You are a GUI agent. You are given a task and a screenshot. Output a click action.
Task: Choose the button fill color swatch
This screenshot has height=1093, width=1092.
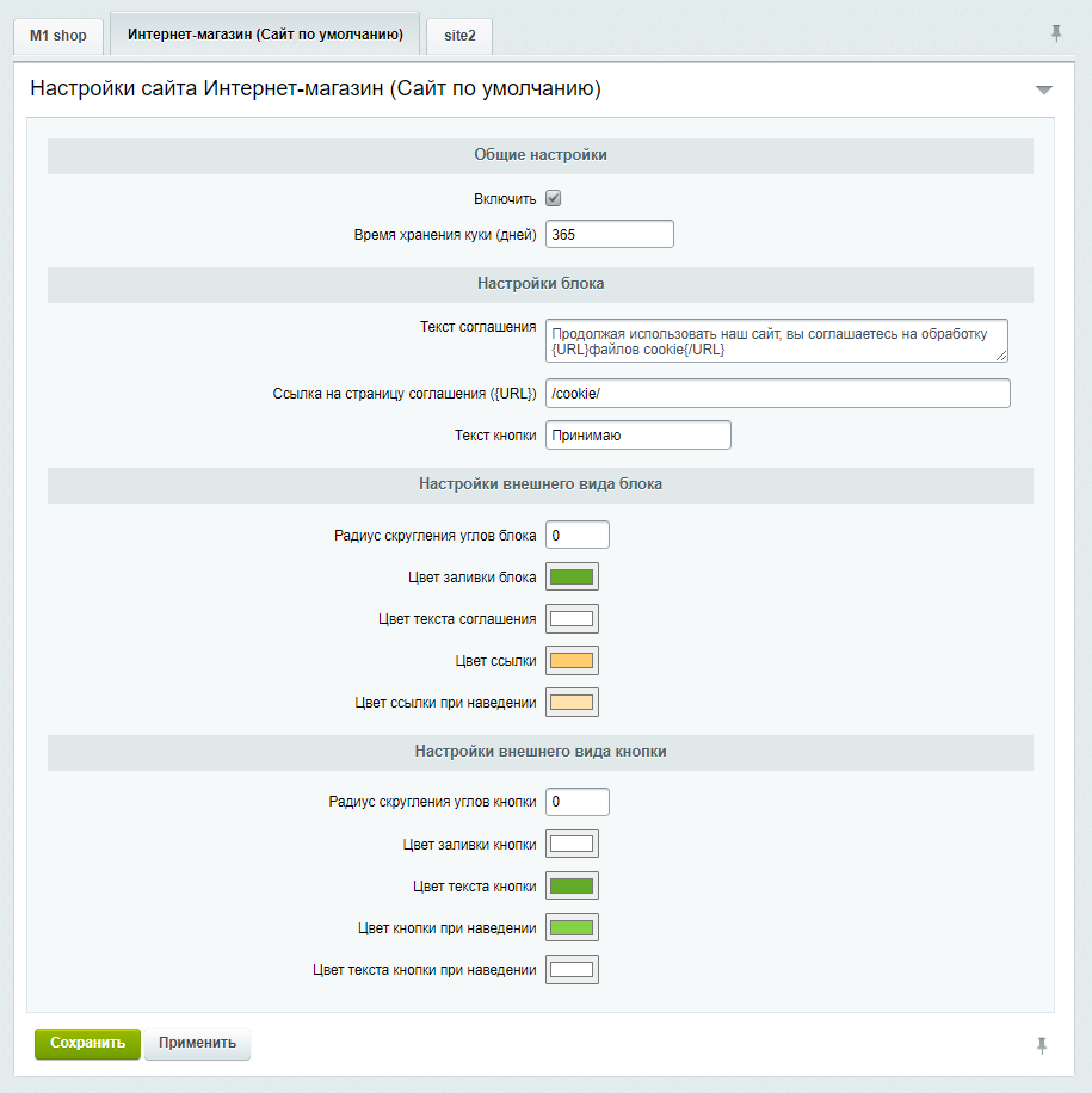(571, 844)
